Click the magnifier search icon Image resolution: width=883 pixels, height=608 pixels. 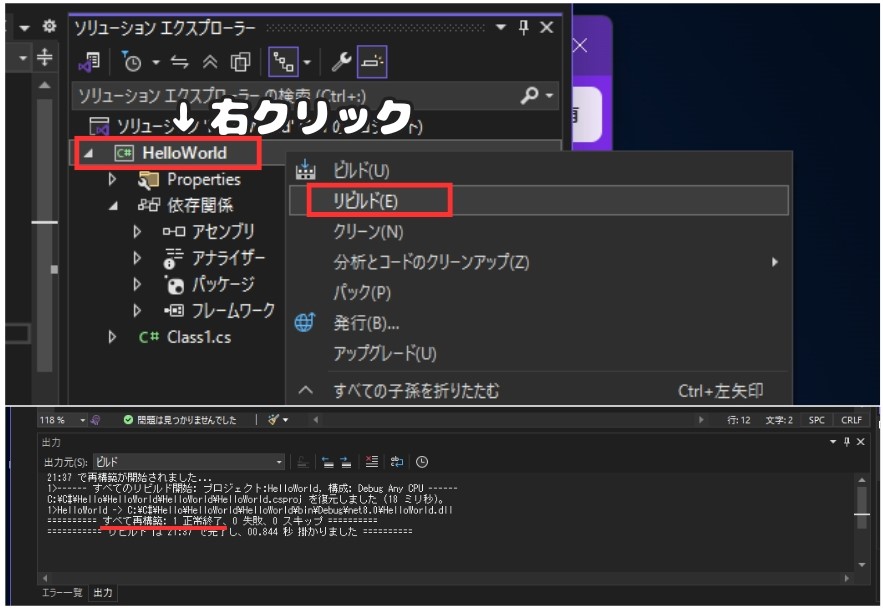coord(530,96)
